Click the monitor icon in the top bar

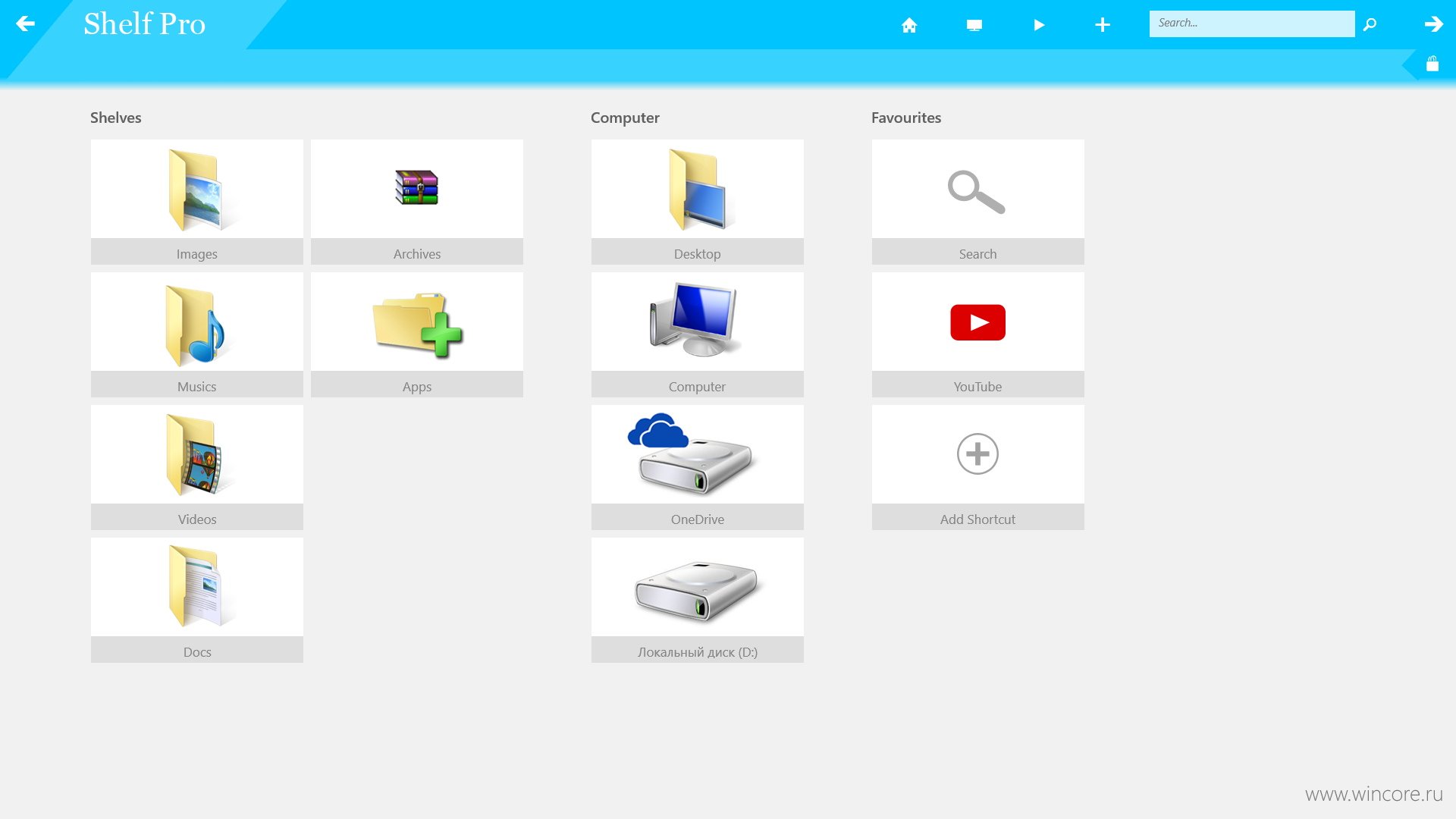(974, 25)
